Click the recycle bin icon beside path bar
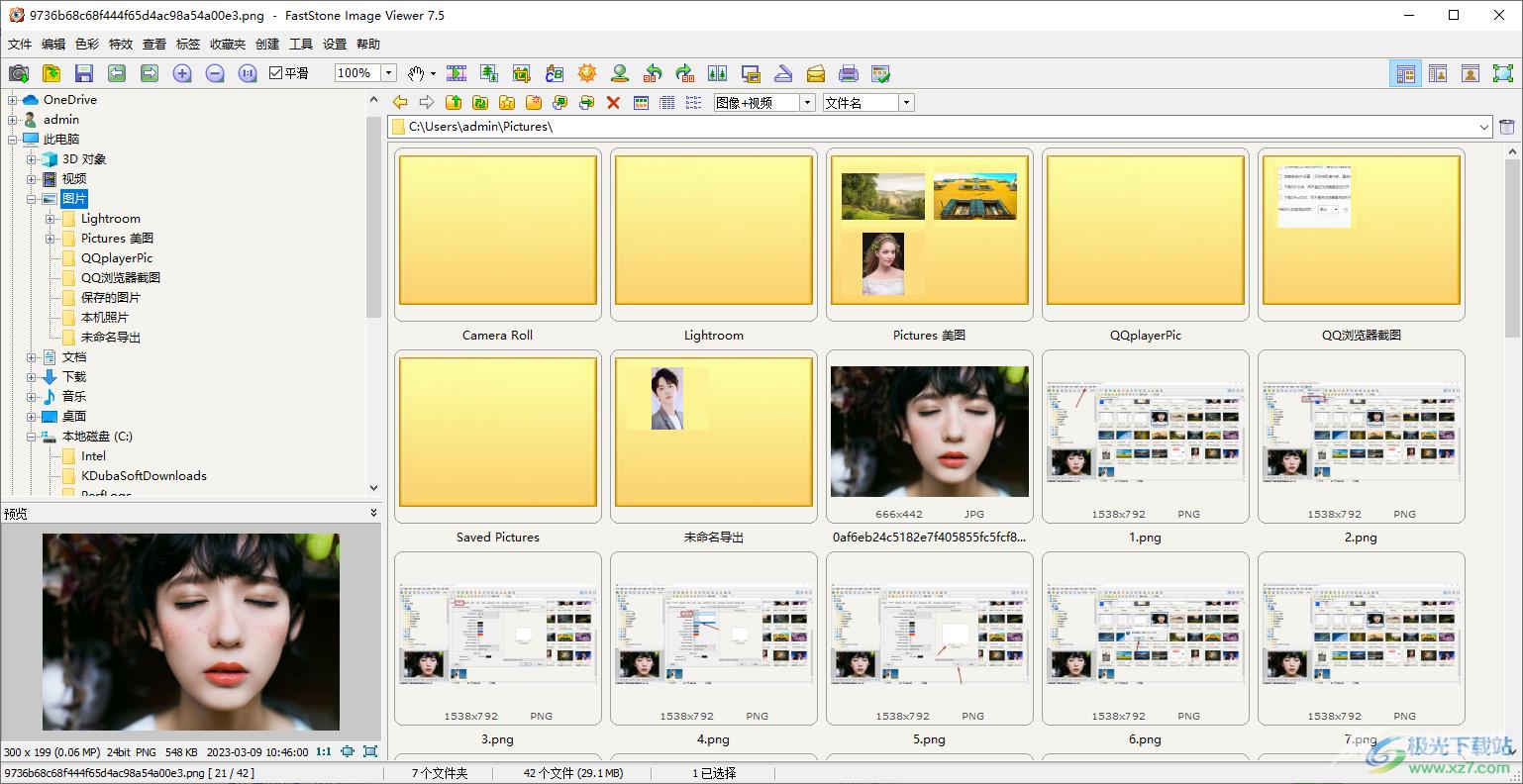This screenshot has height=784, width=1523. pos(1507,127)
